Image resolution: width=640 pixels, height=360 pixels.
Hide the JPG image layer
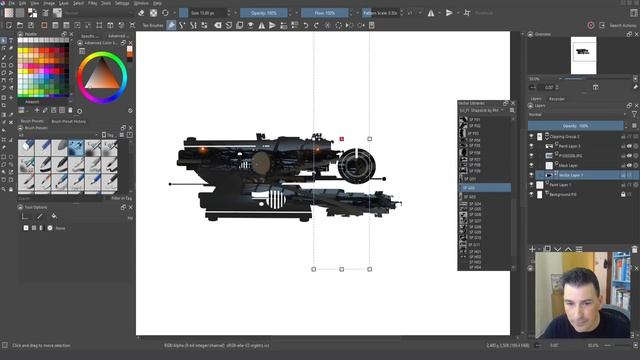(x=531, y=156)
